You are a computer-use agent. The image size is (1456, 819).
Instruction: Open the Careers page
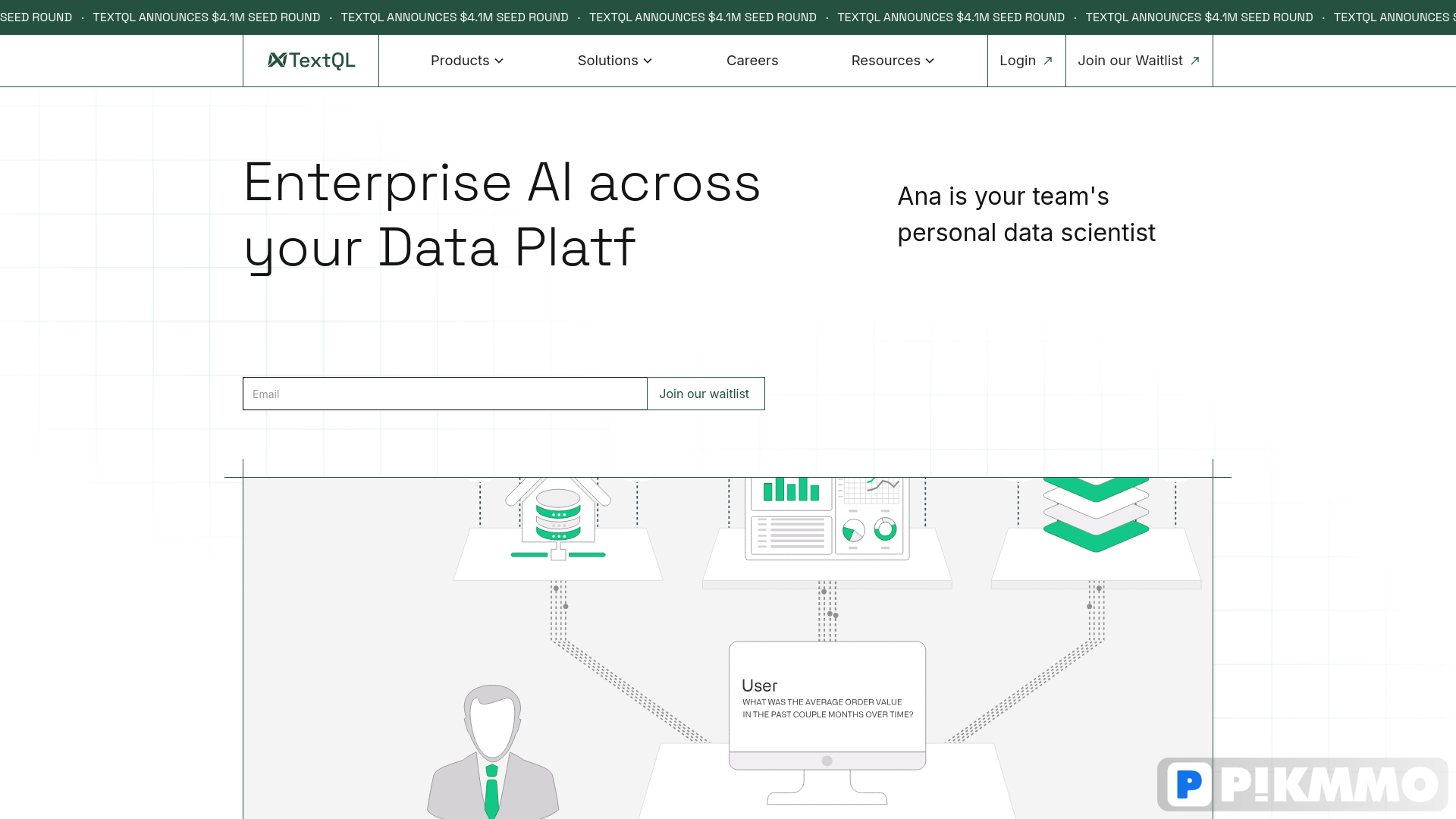point(752,61)
